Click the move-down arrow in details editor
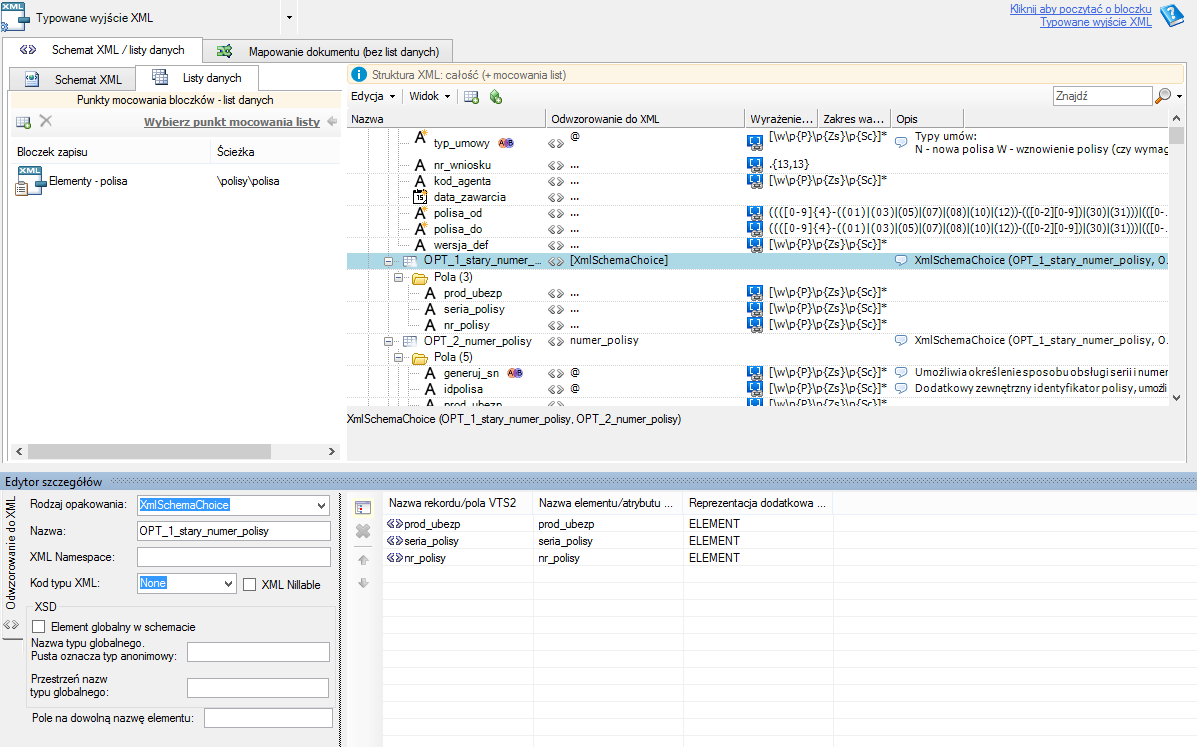1197x747 pixels. [x=363, y=583]
